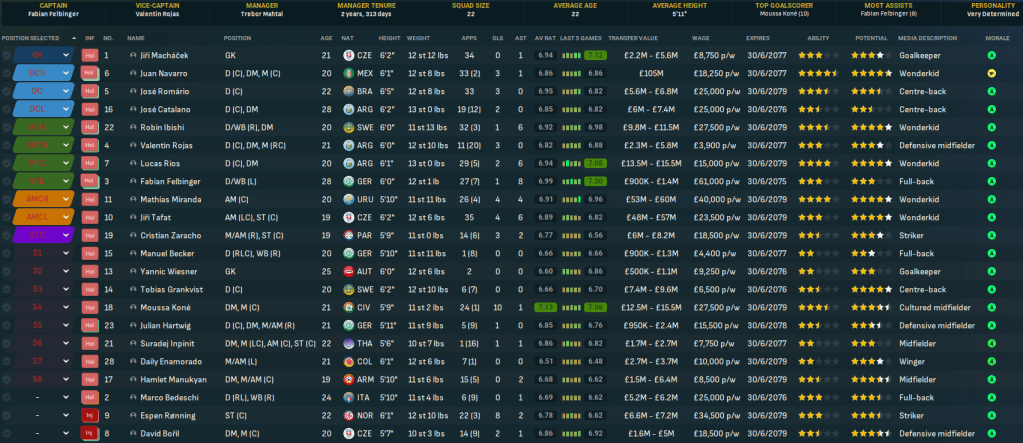Viewport: 1023px width, 443px height.
Task: Click the Brazil flag in José Romário's row
Action: (x=348, y=91)
